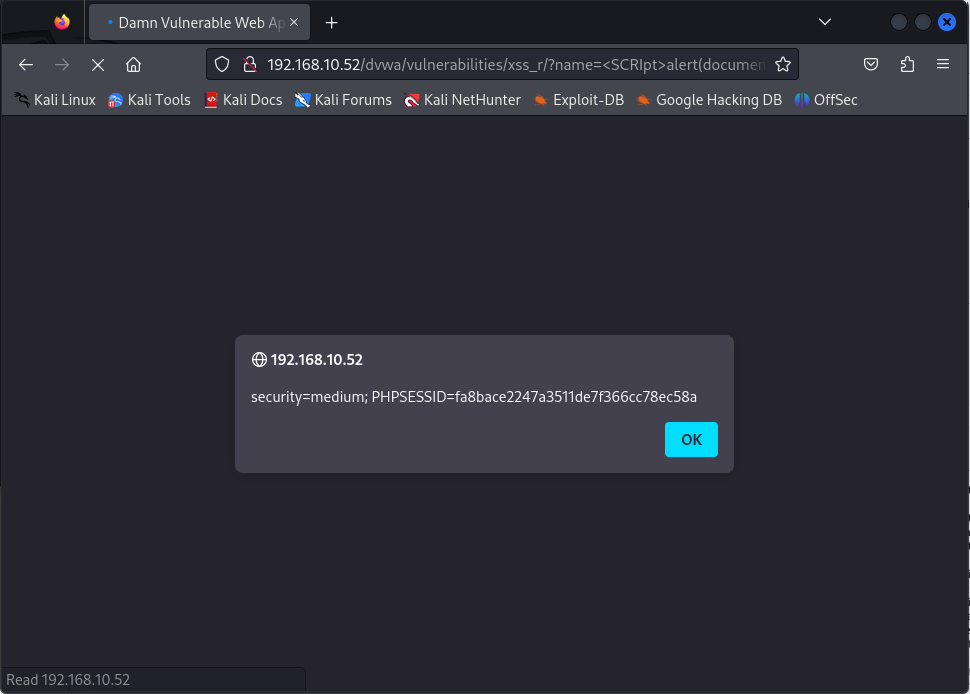Click the Read 192.168.10.52 status text

(x=68, y=680)
